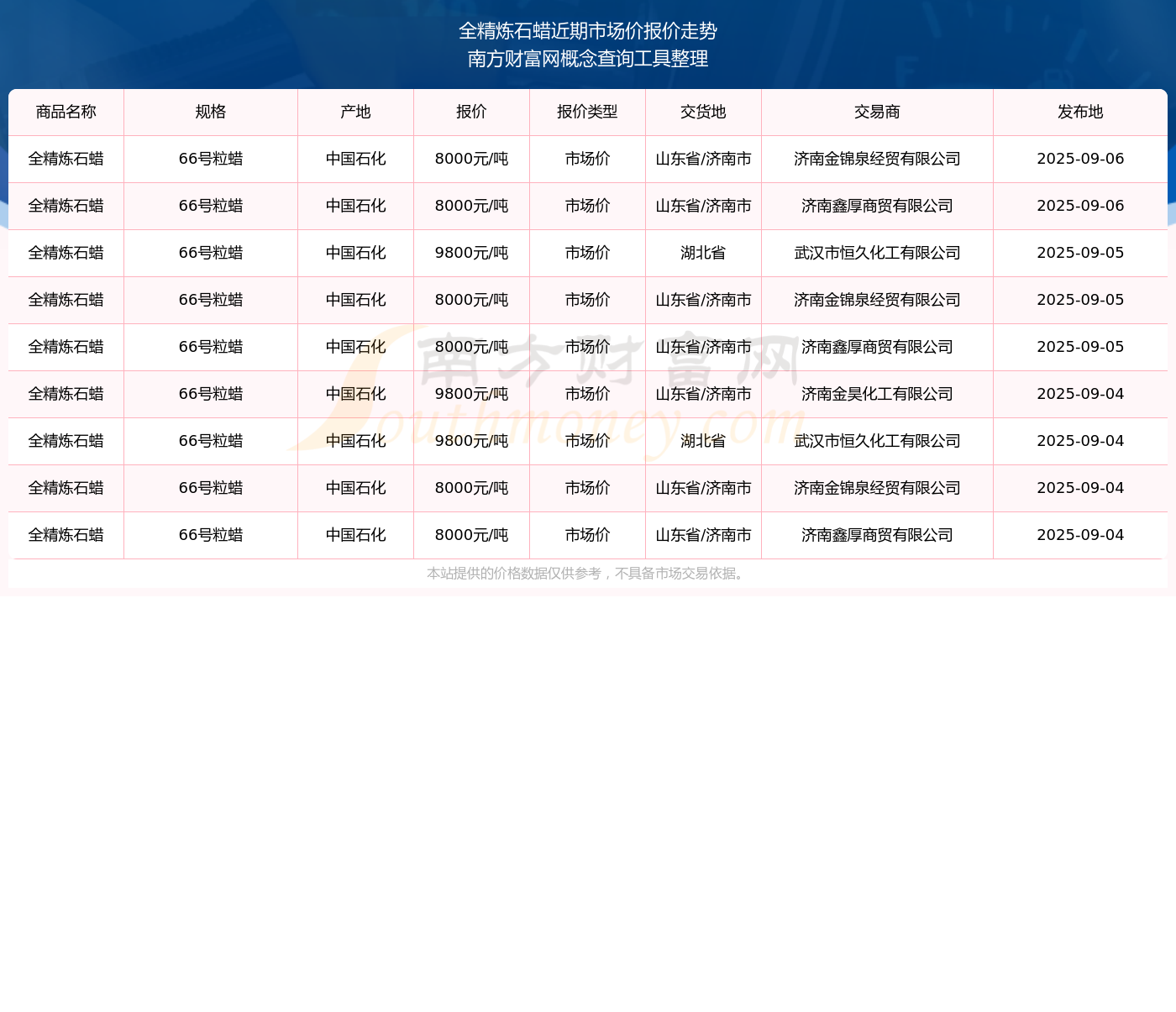Click 66号粒蜡 in 济南金昊化工 row
Image resolution: width=1176 pixels, height=1012 pixels.
[x=211, y=394]
